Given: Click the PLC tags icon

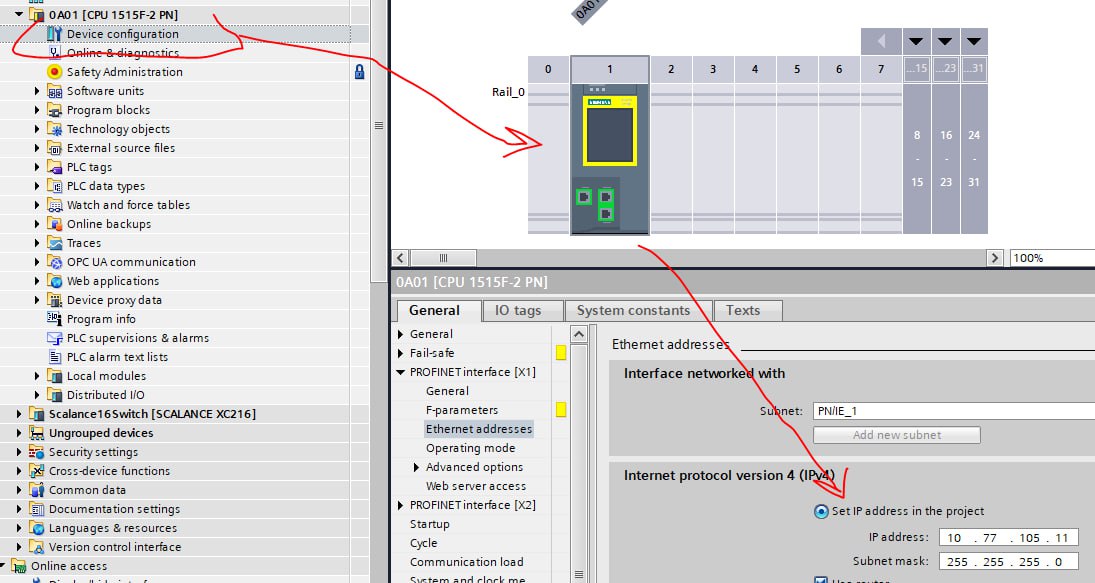Looking at the screenshot, I should coord(54,167).
